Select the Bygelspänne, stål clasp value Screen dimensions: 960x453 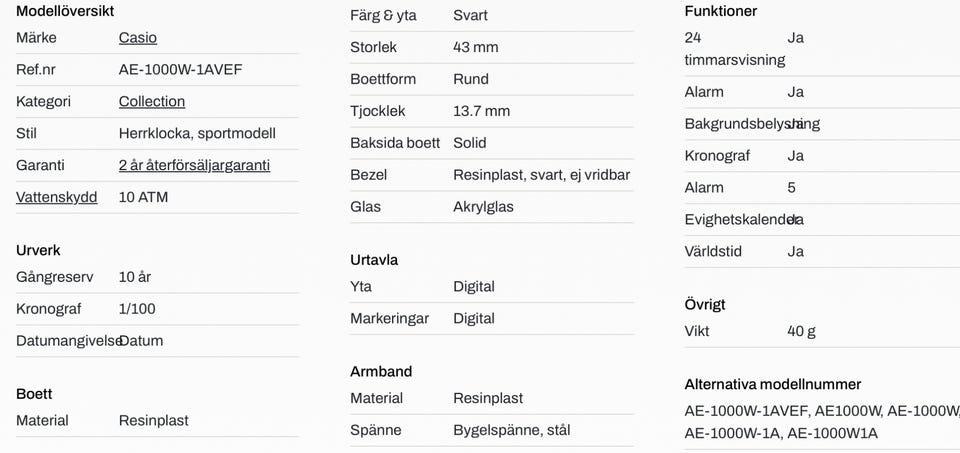pyautogui.click(x=512, y=430)
